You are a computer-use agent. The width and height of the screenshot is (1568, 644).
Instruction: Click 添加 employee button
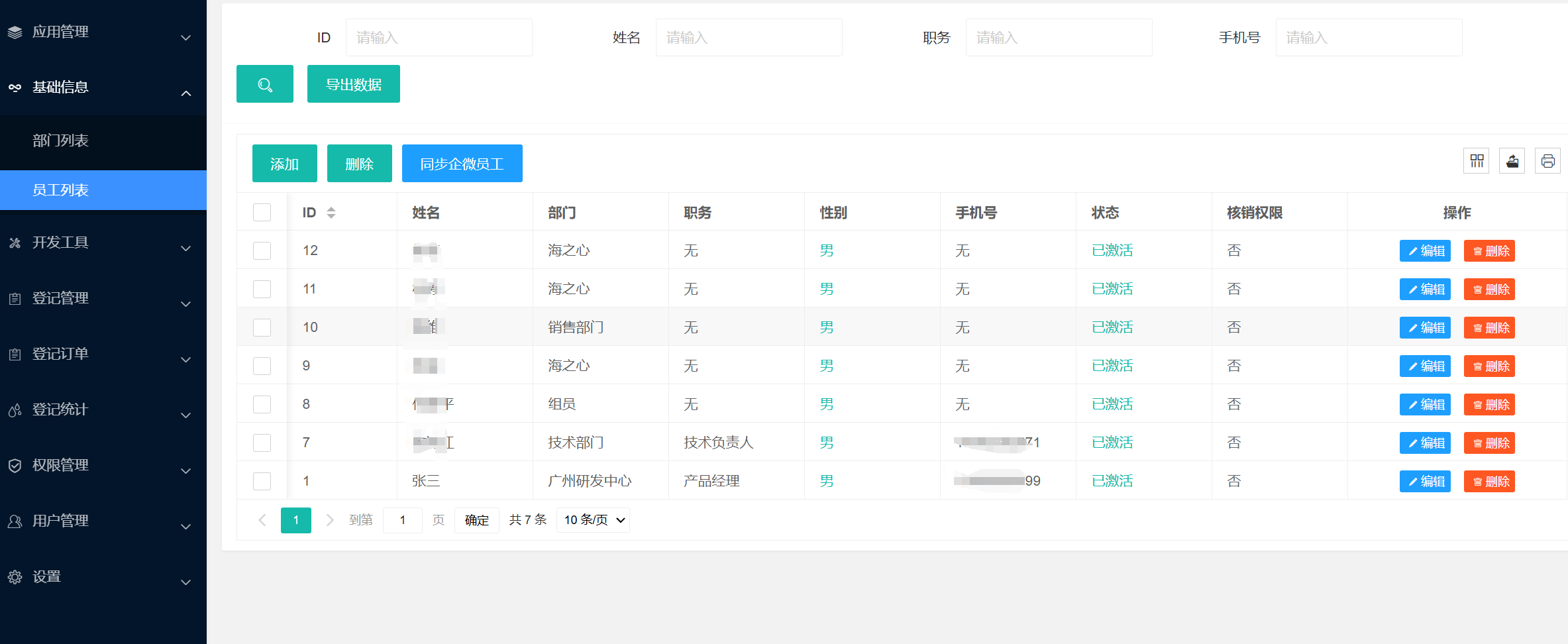(x=285, y=163)
